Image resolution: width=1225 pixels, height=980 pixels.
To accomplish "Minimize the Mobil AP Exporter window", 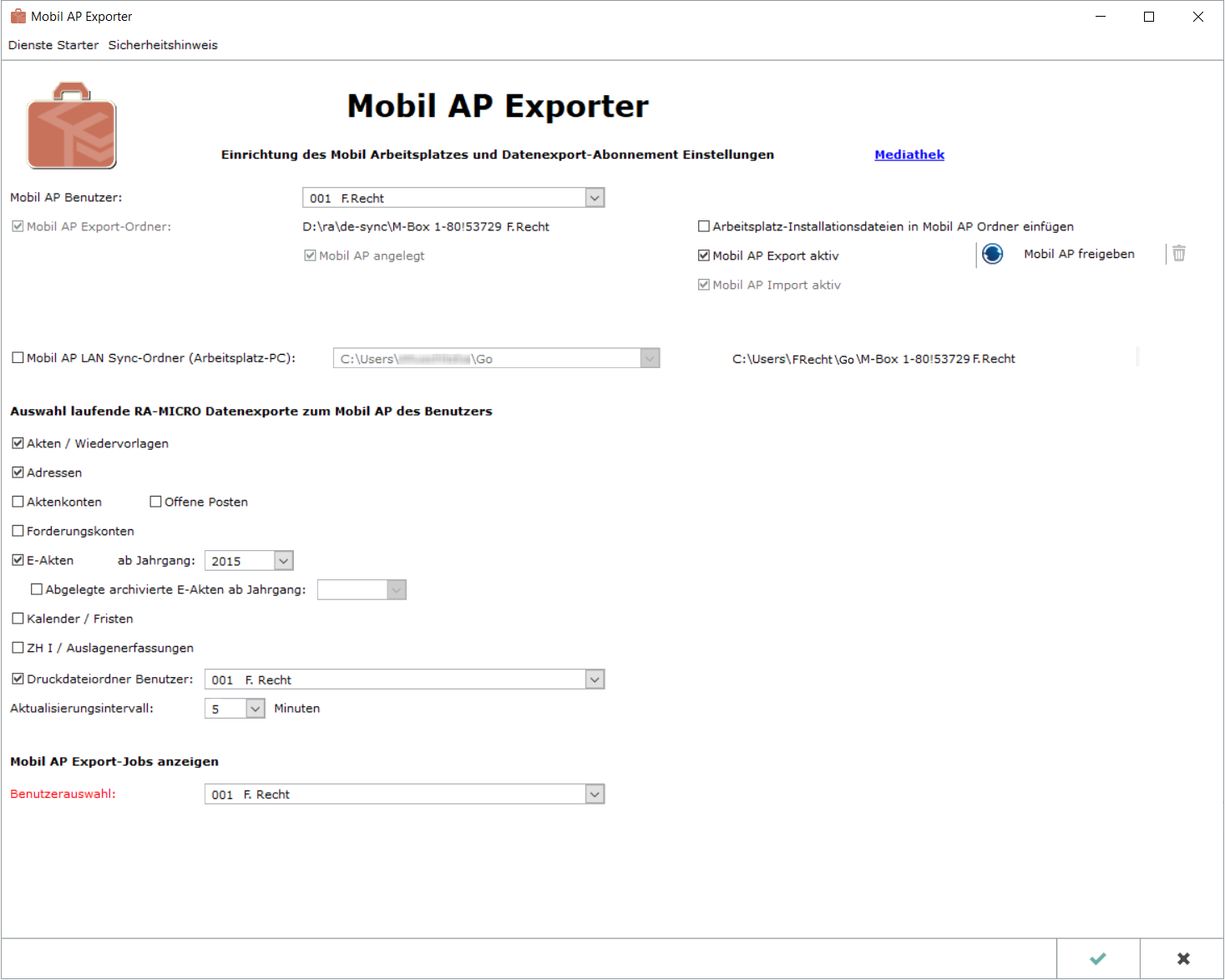I will click(x=1101, y=17).
